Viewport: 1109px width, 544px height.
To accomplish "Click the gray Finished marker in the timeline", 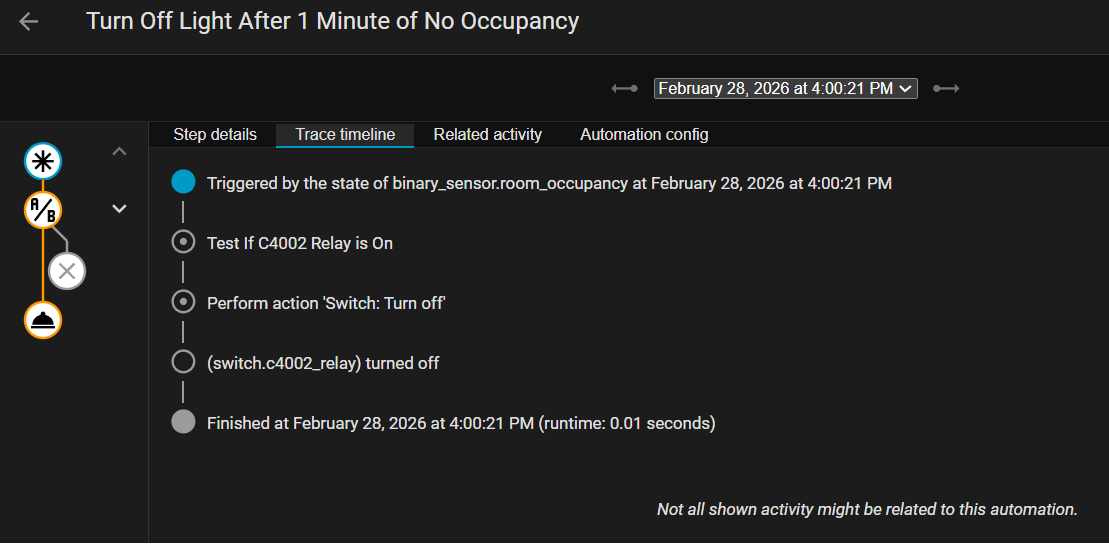I will click(183, 422).
